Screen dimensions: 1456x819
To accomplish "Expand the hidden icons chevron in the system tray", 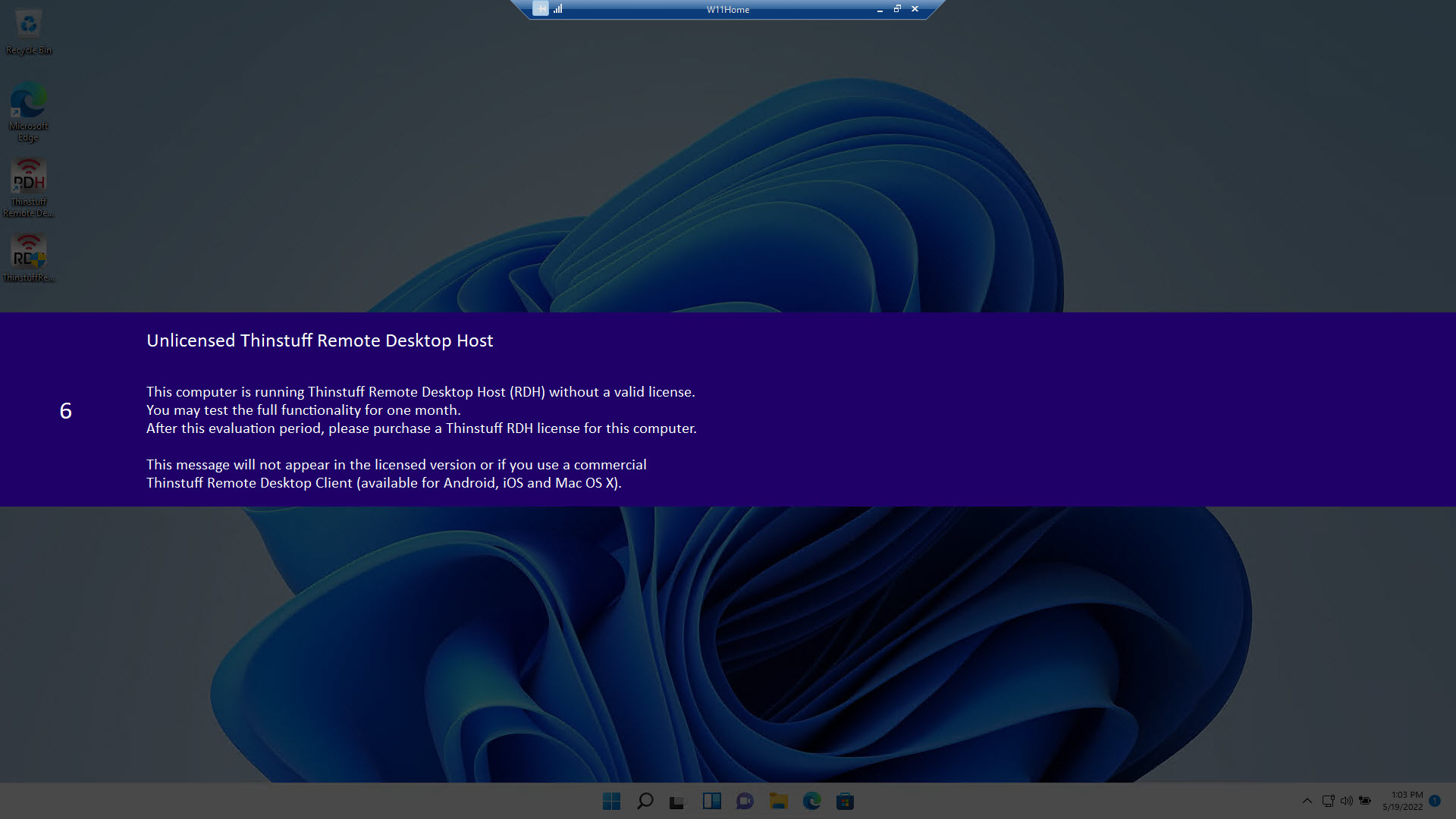I will 1307,801.
